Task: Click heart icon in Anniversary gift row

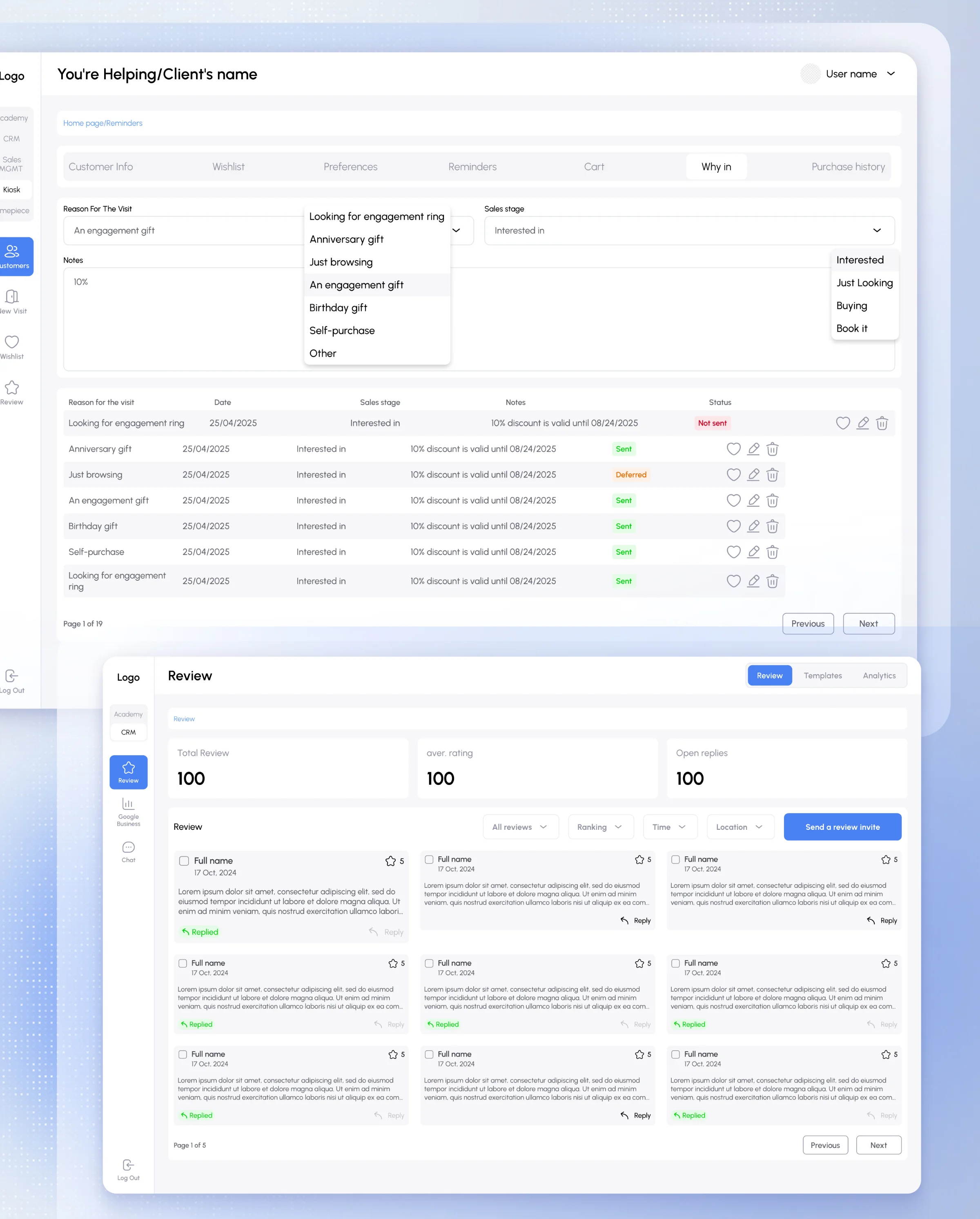Action: pos(733,449)
